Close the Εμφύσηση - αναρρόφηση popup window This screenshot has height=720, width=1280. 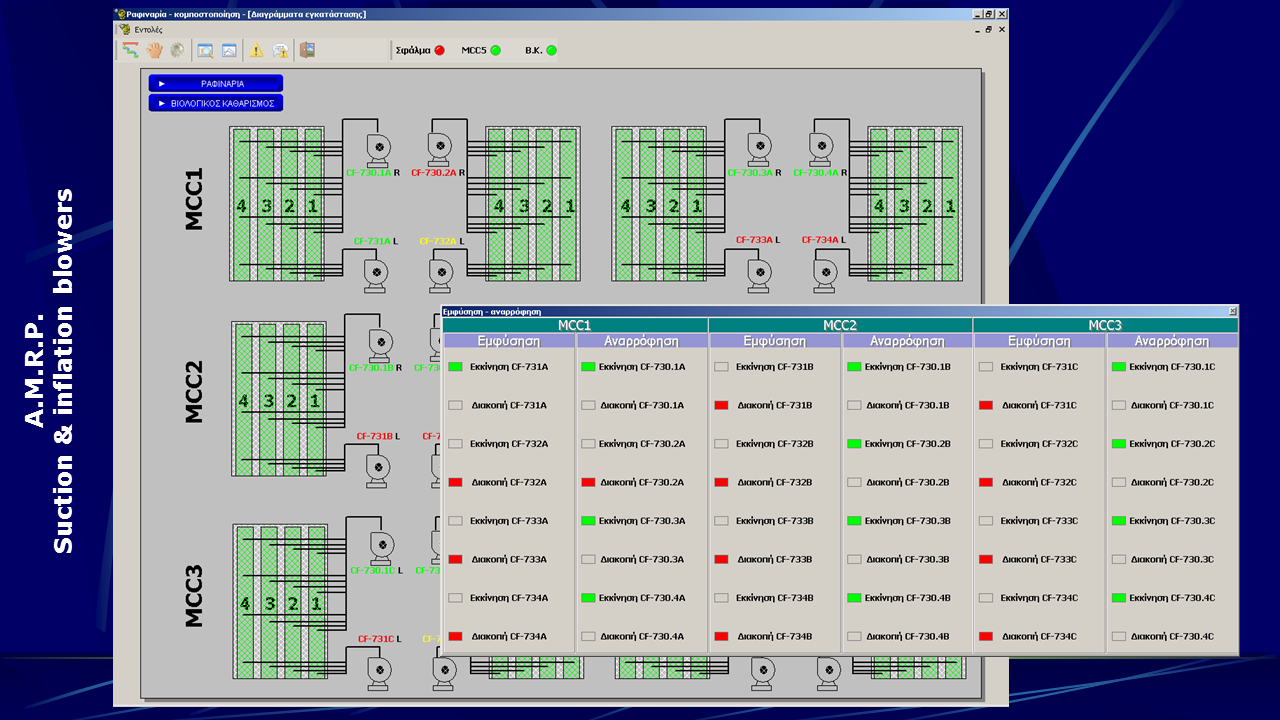point(1232,311)
